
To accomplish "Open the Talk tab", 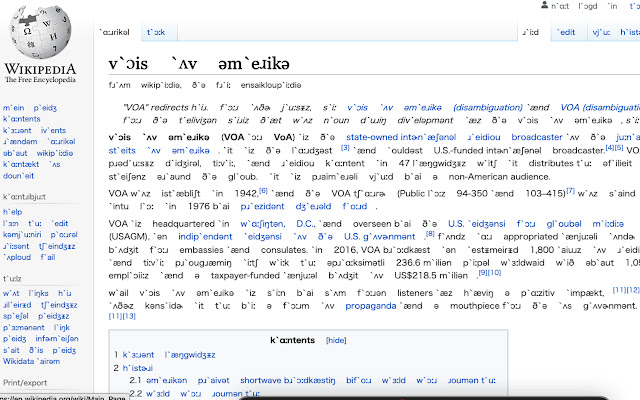I will pyautogui.click(x=156, y=32).
